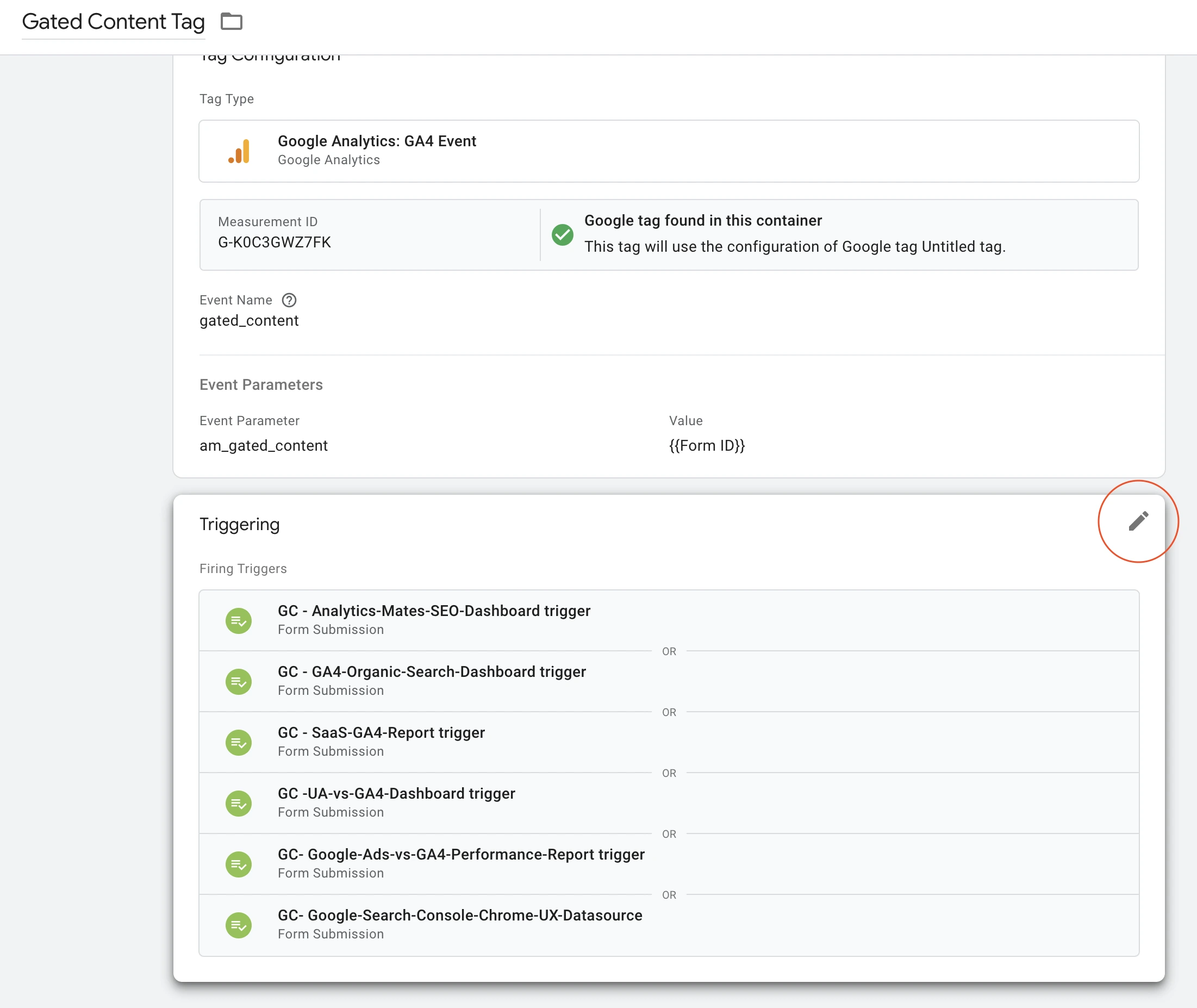Click the Google Analytics bar chart icon
The image size is (1197, 1008).
pos(239,152)
